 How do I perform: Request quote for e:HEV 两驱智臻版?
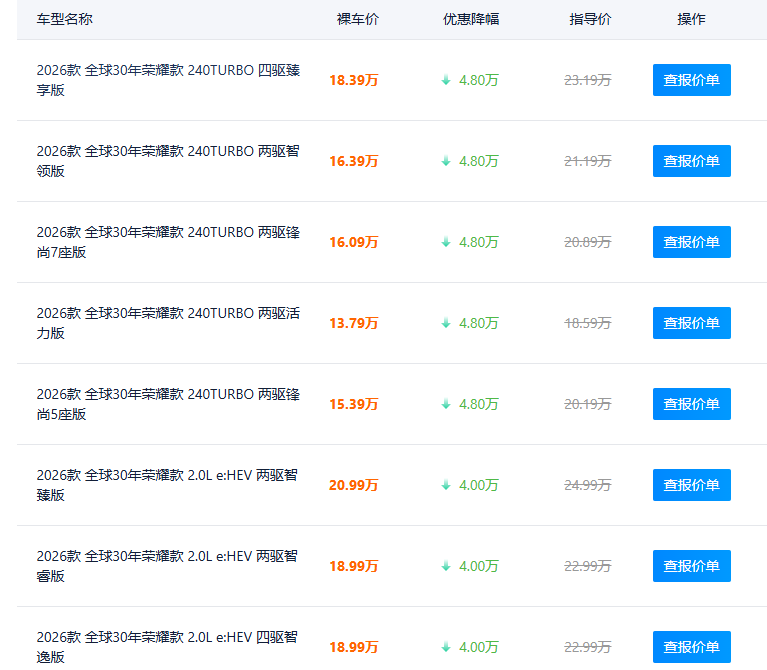pyautogui.click(x=691, y=485)
